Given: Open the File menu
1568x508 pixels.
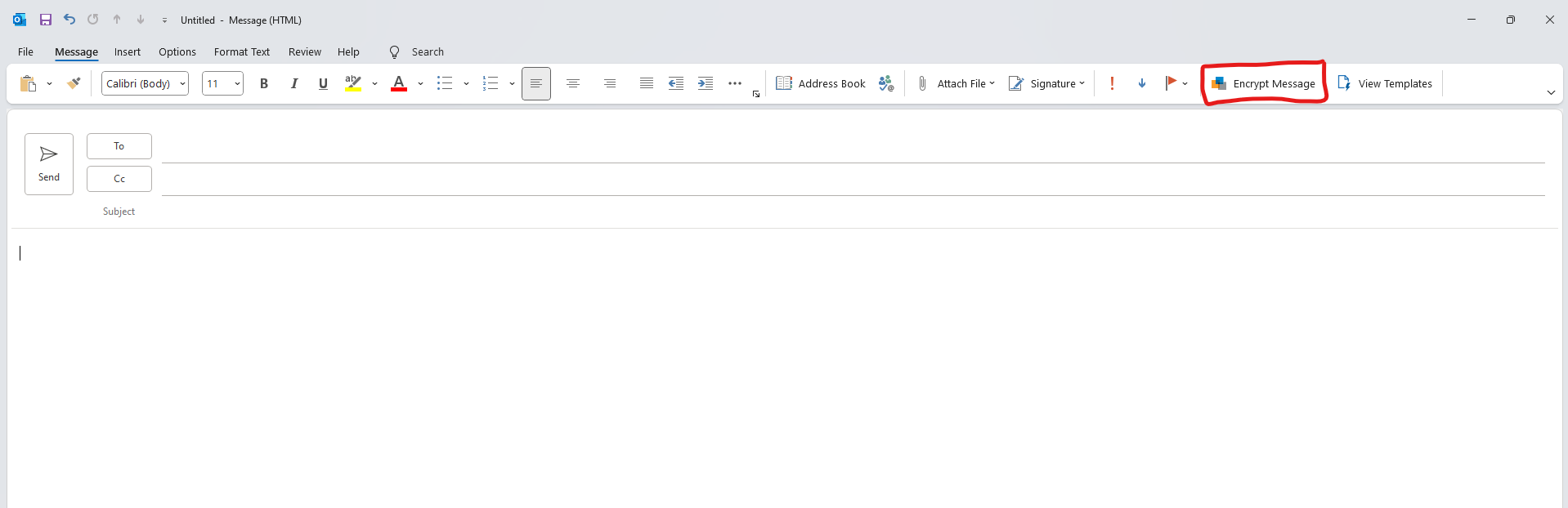Looking at the screenshot, I should [26, 51].
